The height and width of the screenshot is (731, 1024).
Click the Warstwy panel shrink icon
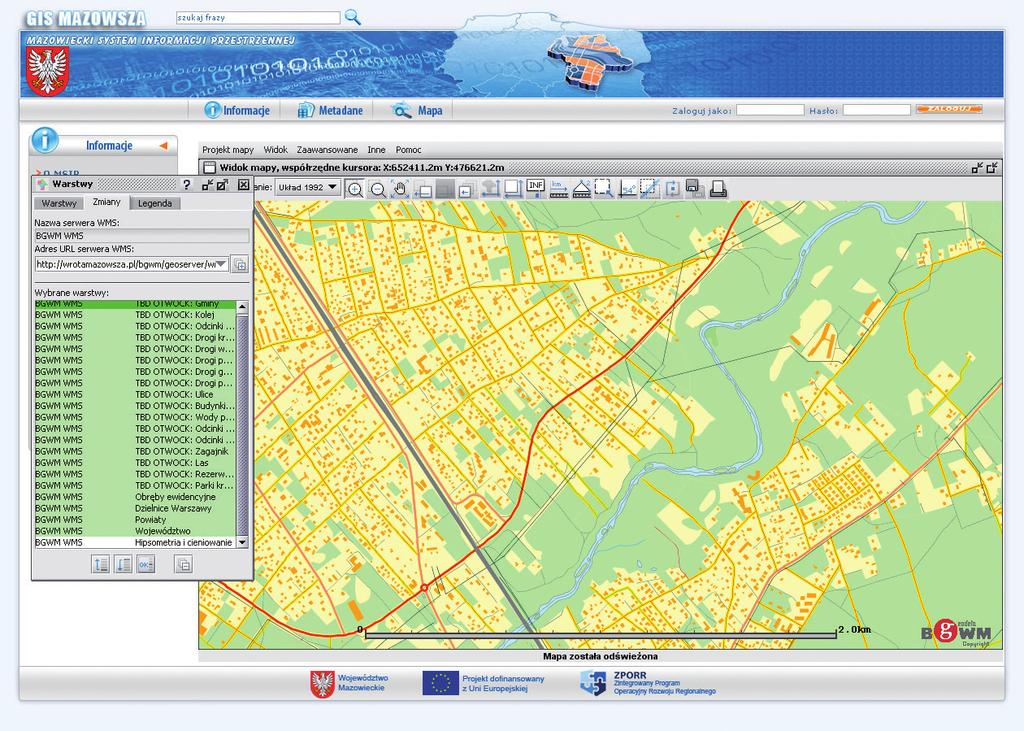tap(208, 185)
